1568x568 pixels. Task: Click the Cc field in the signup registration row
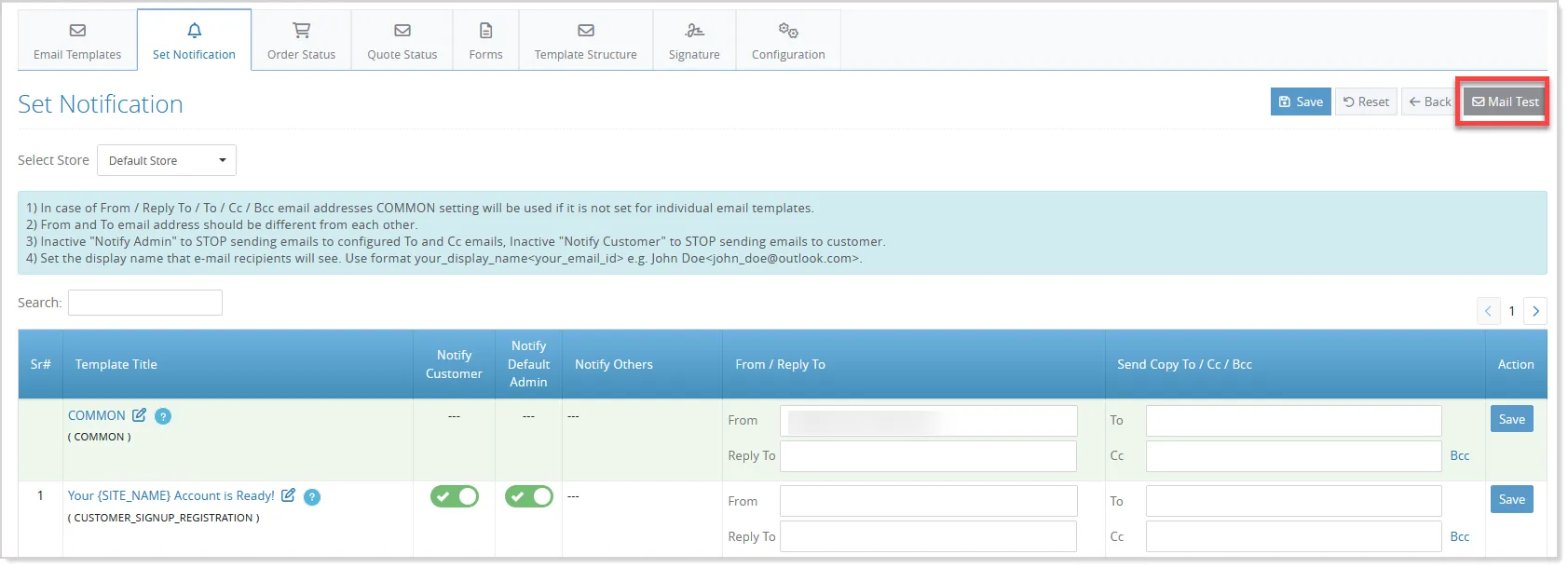[1294, 536]
